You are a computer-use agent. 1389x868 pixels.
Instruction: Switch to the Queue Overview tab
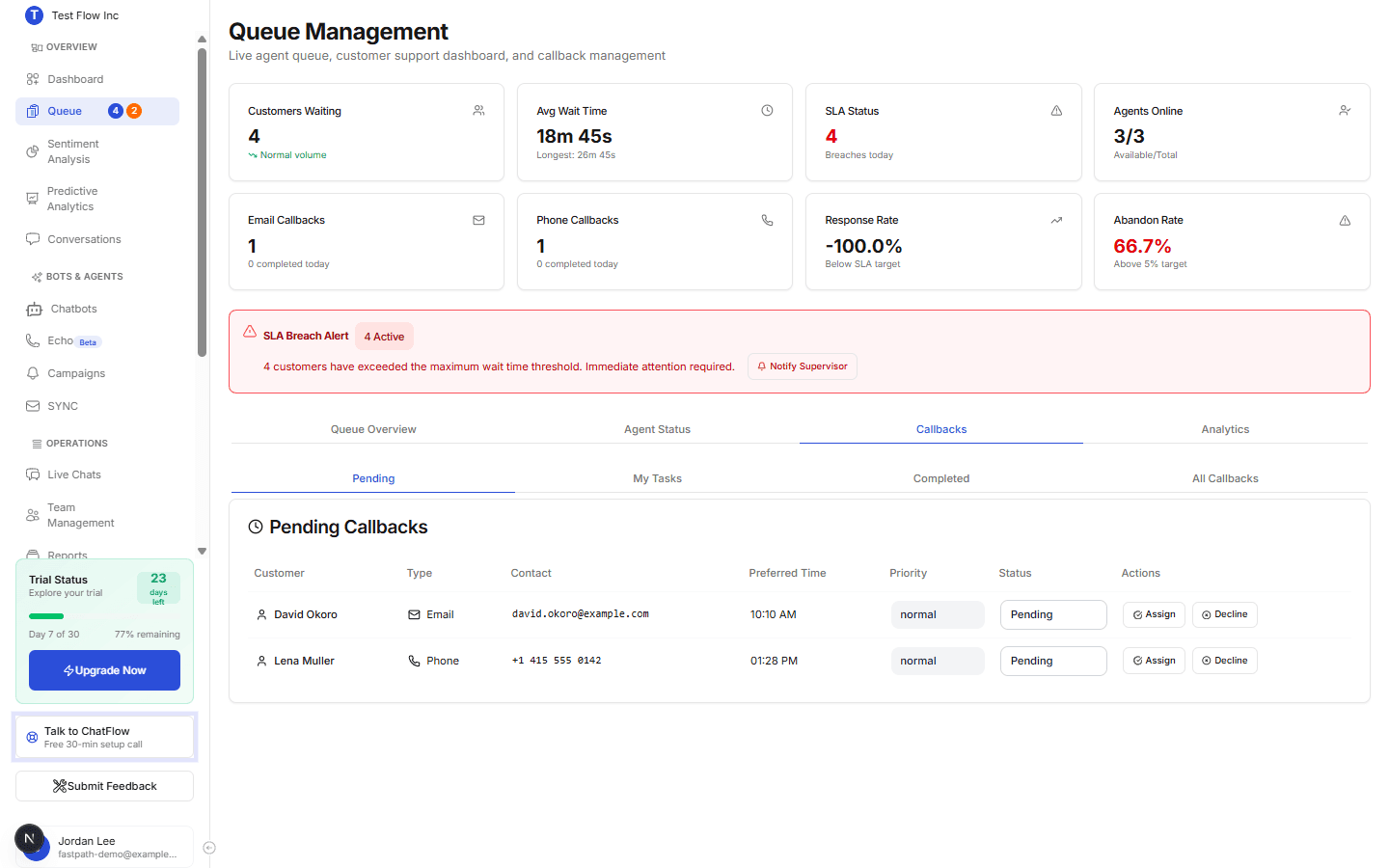[373, 429]
